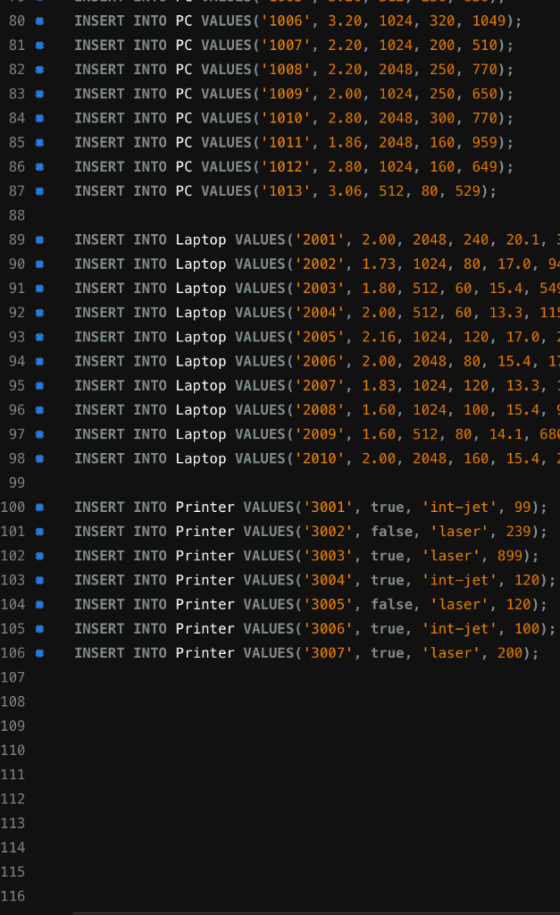
Task: Click the price value 649
Action: coord(485,167)
